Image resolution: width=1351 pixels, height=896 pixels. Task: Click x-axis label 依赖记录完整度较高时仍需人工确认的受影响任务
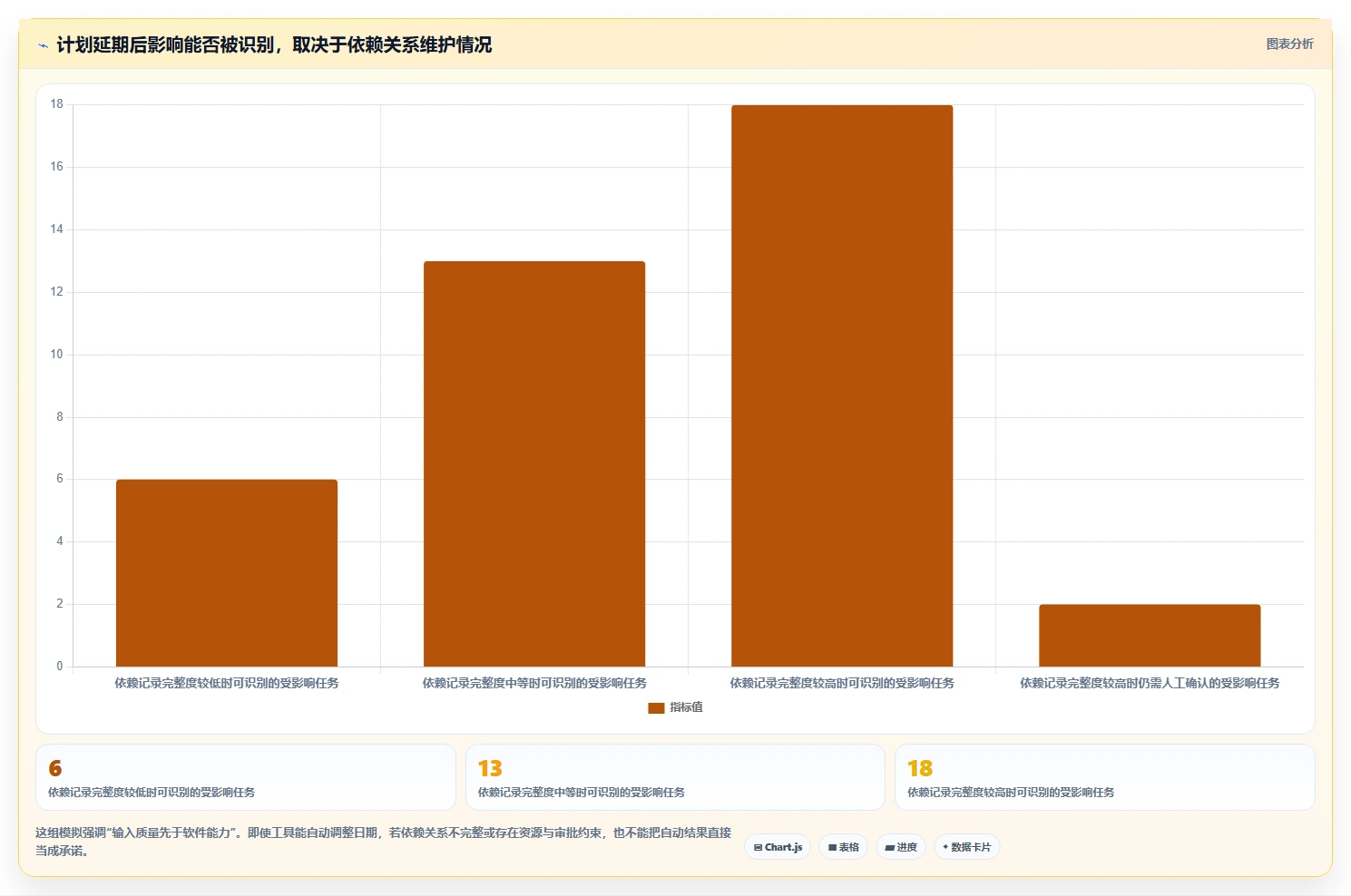click(x=1150, y=683)
